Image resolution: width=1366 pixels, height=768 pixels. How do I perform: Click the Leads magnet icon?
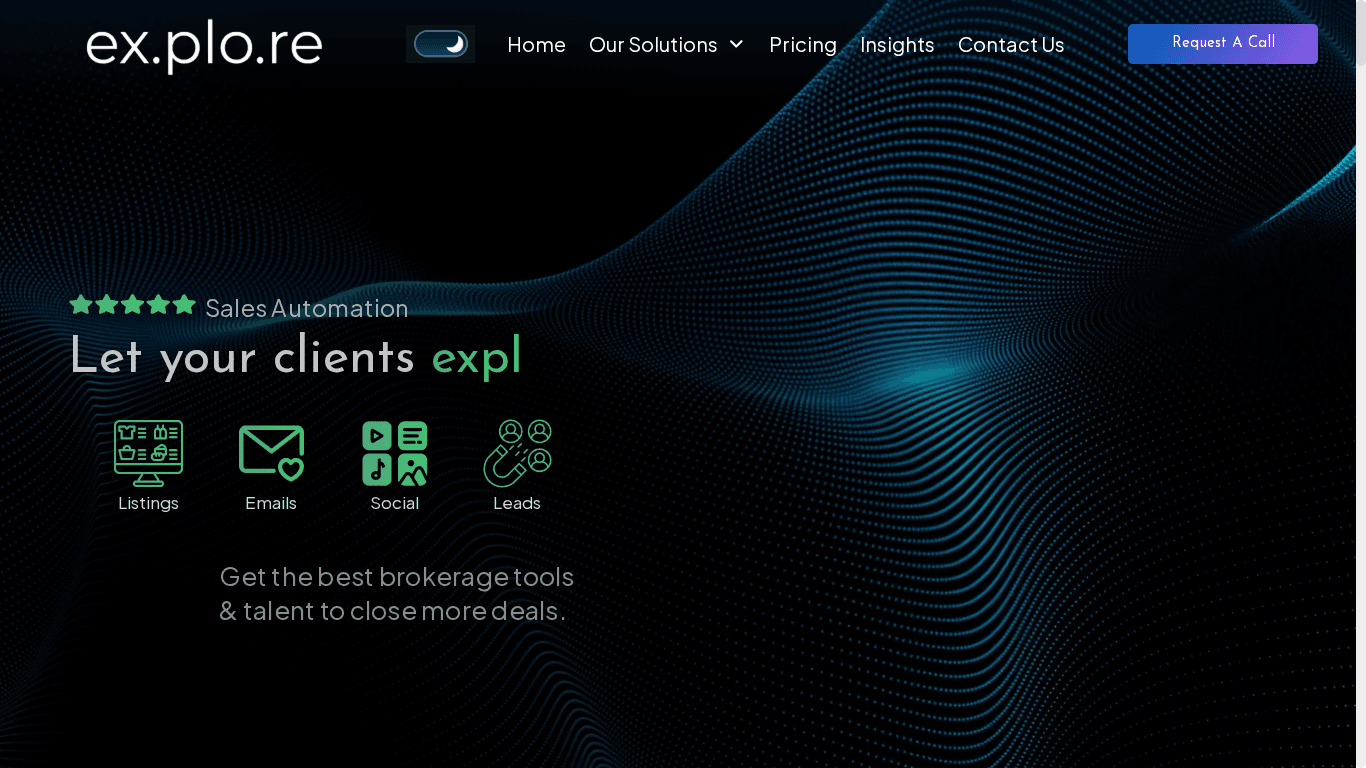[517, 453]
